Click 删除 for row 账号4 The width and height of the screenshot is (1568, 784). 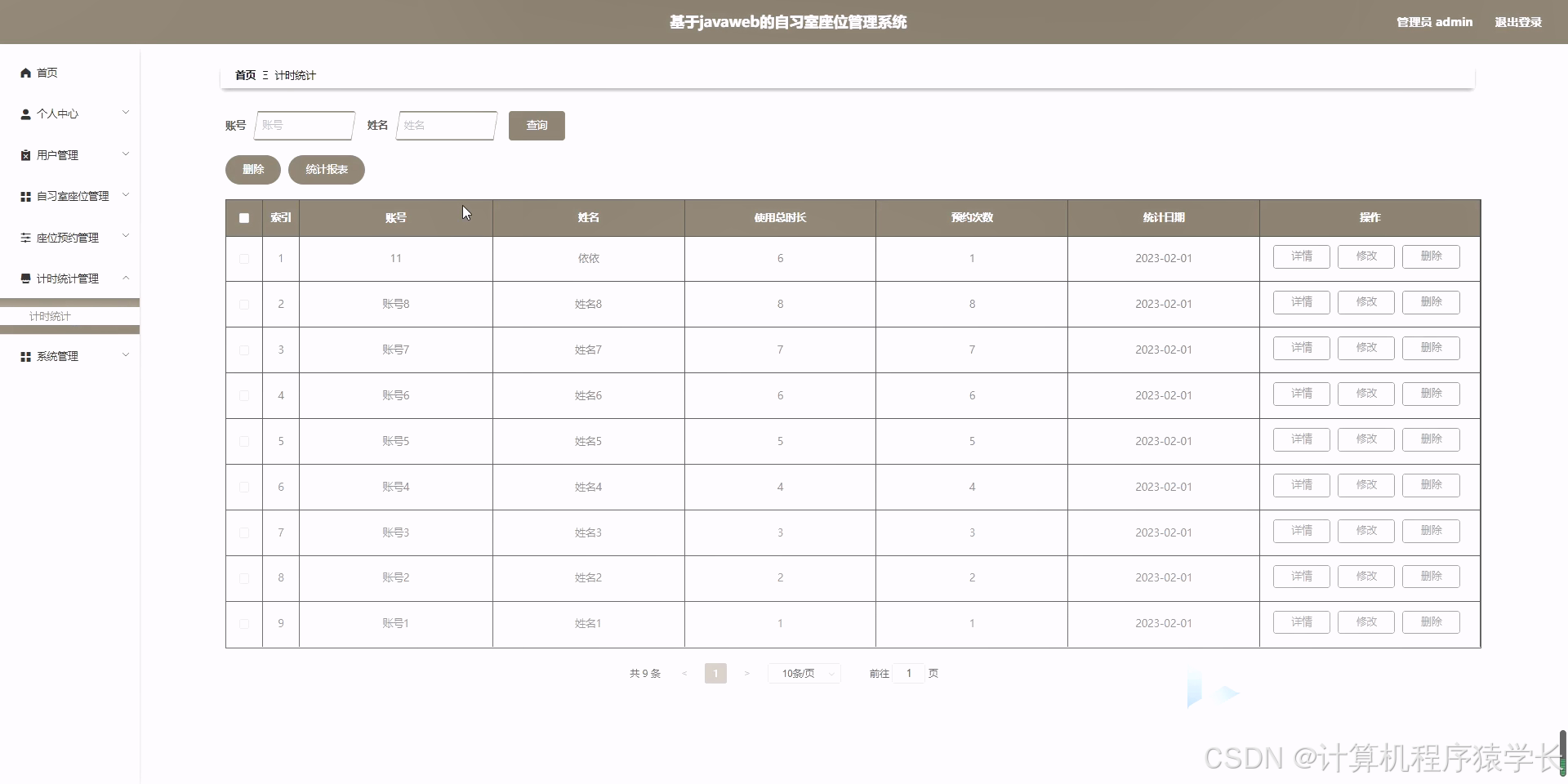coord(1431,485)
